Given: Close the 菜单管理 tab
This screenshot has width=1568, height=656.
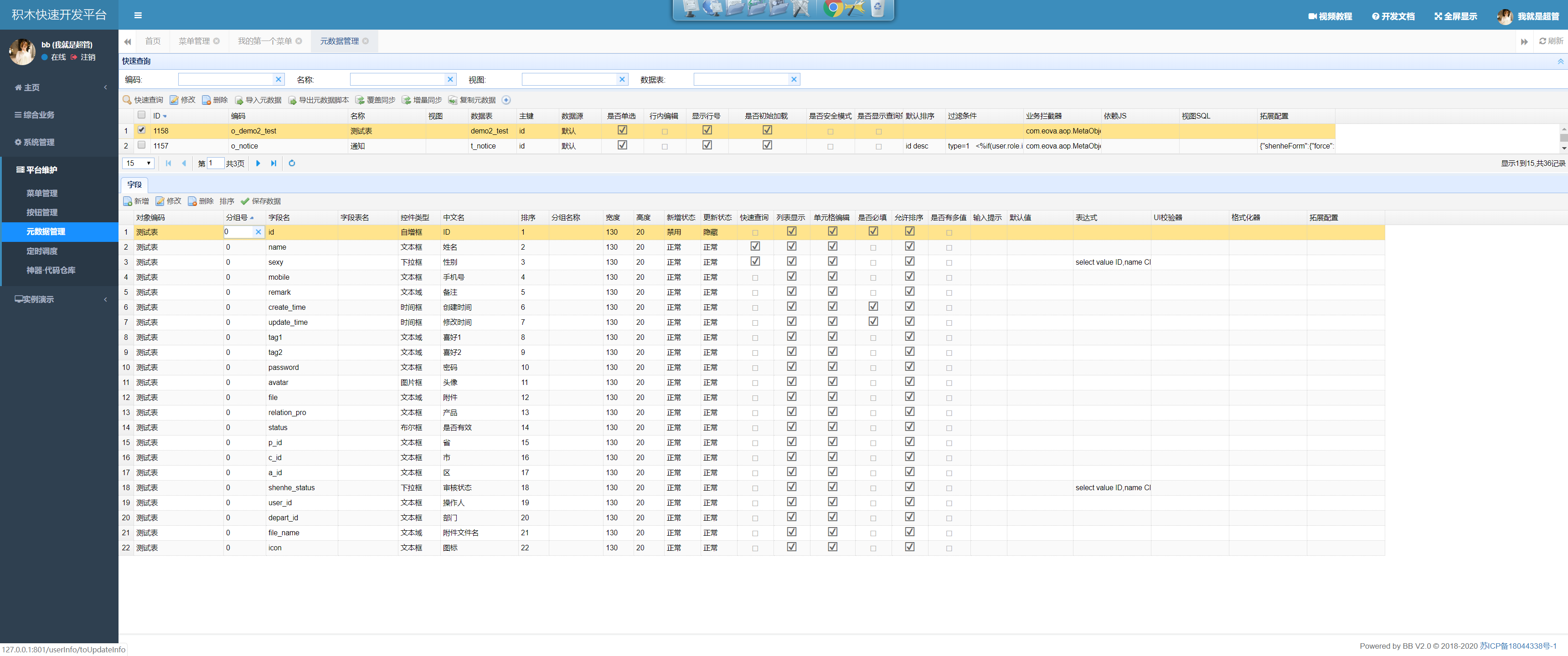Looking at the screenshot, I should [216, 41].
